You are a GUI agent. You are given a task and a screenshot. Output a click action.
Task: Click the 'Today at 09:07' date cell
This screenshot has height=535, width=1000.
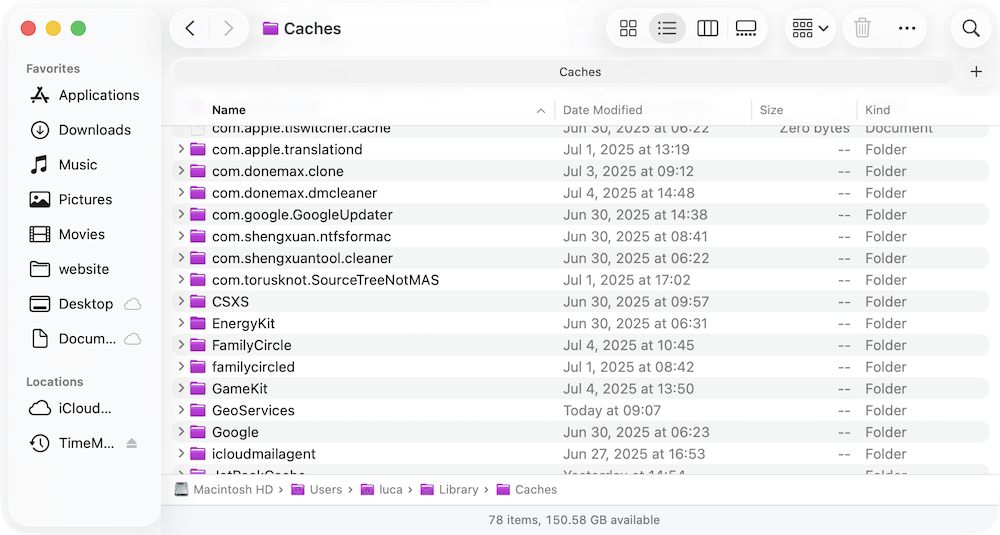click(612, 410)
